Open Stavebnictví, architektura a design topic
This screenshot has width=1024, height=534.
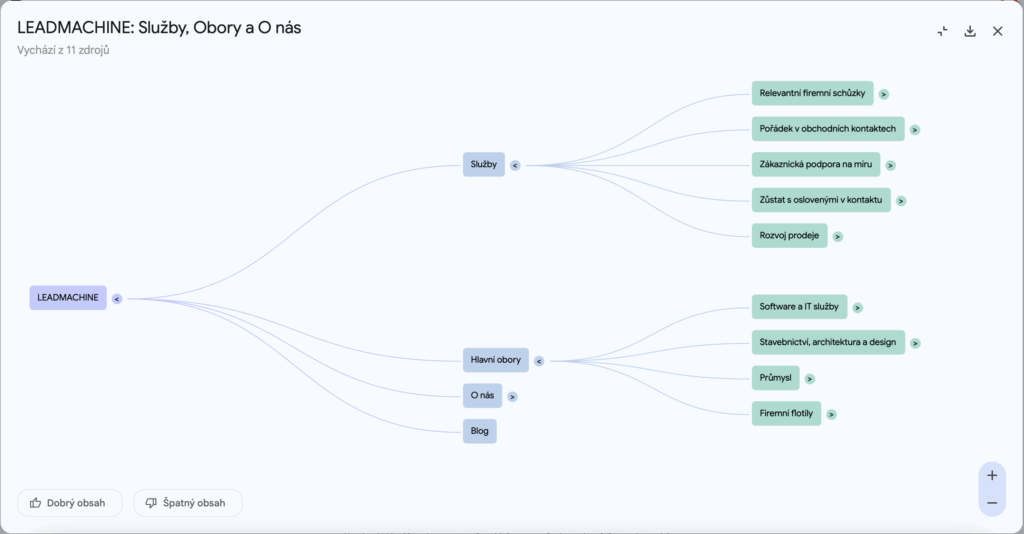(828, 342)
